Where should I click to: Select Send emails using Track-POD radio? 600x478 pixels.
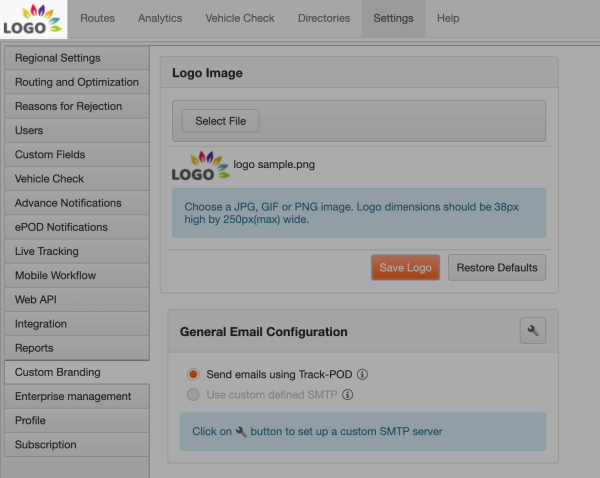193,374
